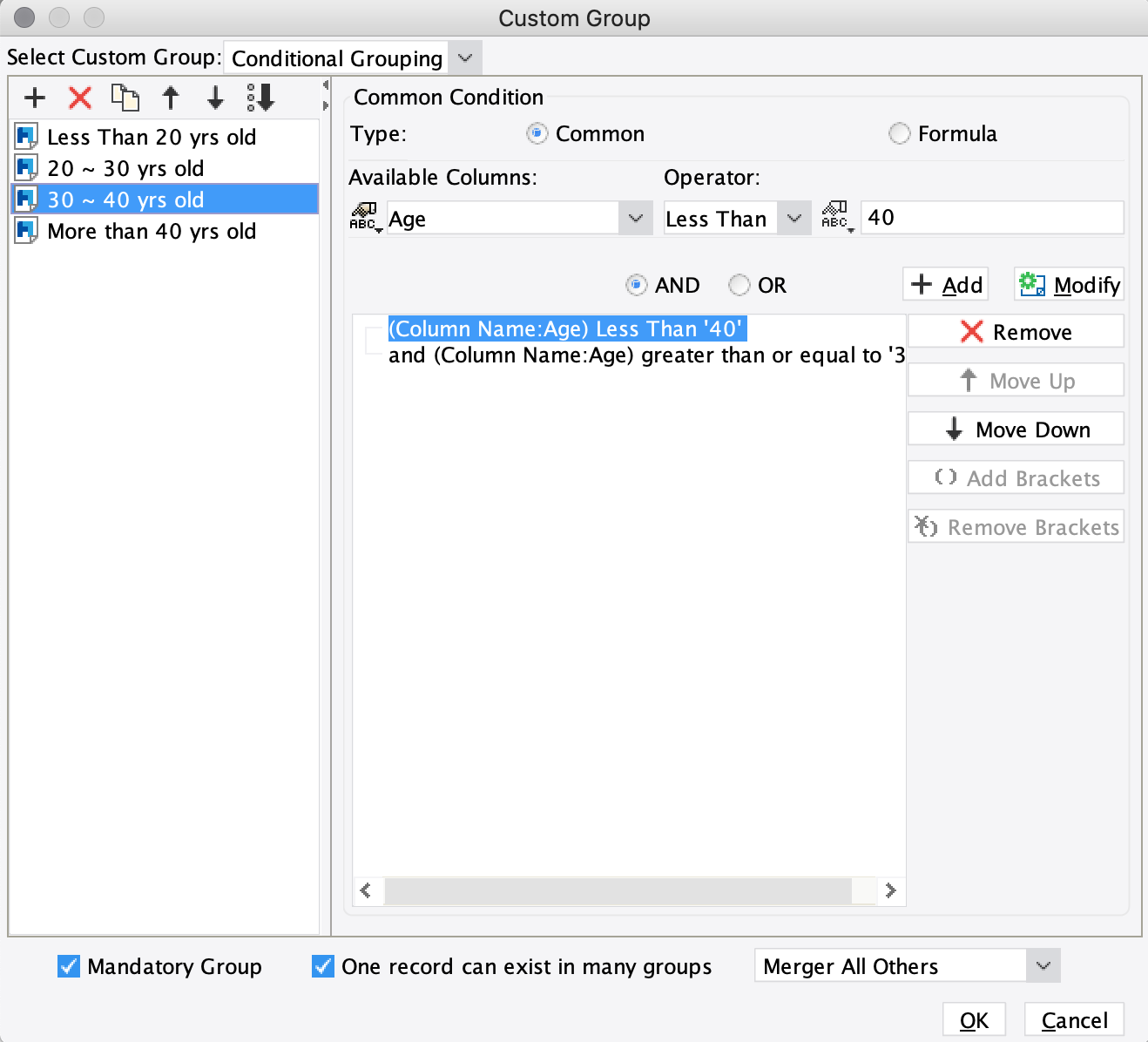1148x1042 pixels.
Task: Uncheck the Mandatory Group option
Action: 69,965
